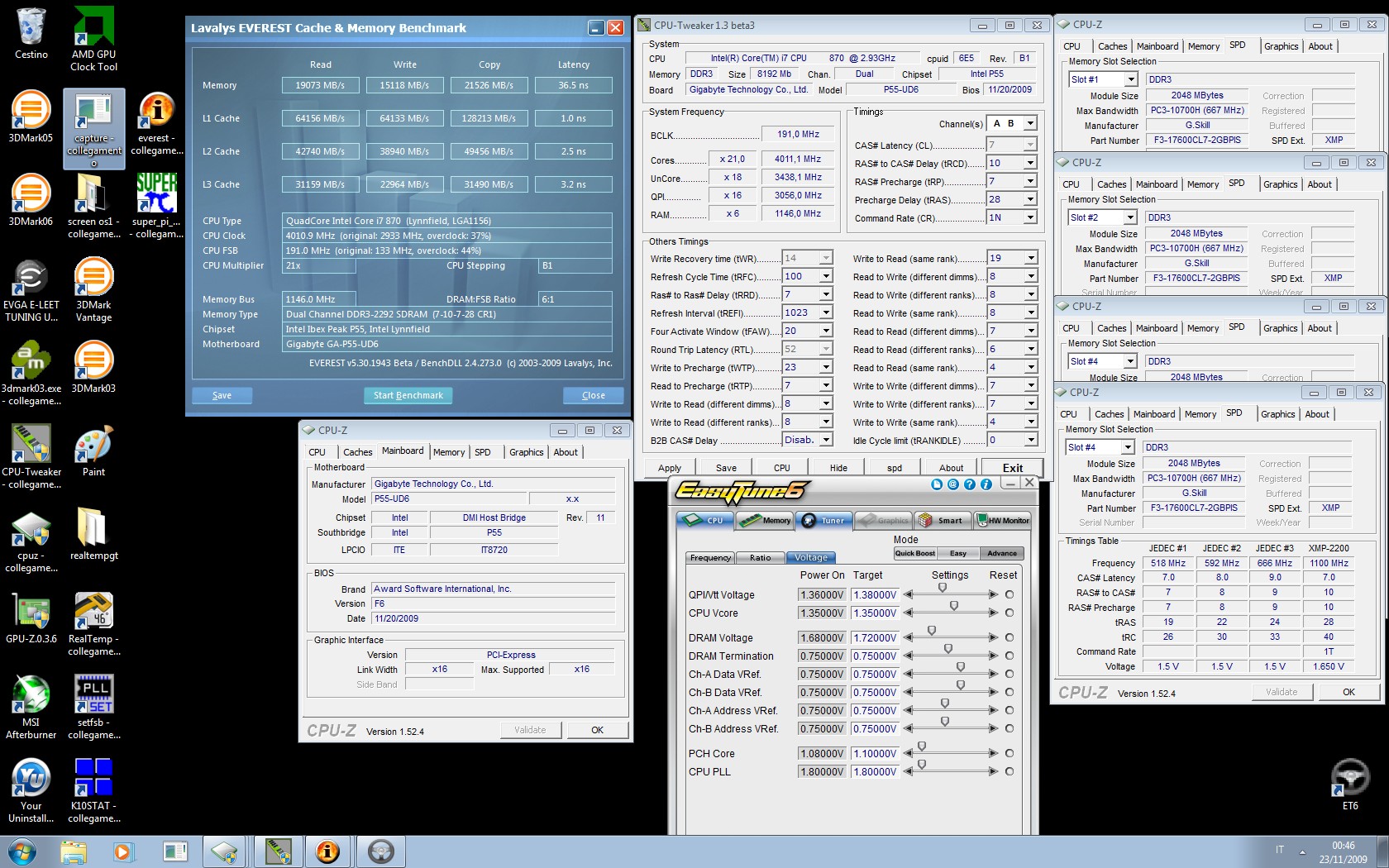Expand RAS# to CAS# Delay (tRCD) dropdown
Image resolution: width=1389 pixels, height=868 pixels.
(1030, 163)
